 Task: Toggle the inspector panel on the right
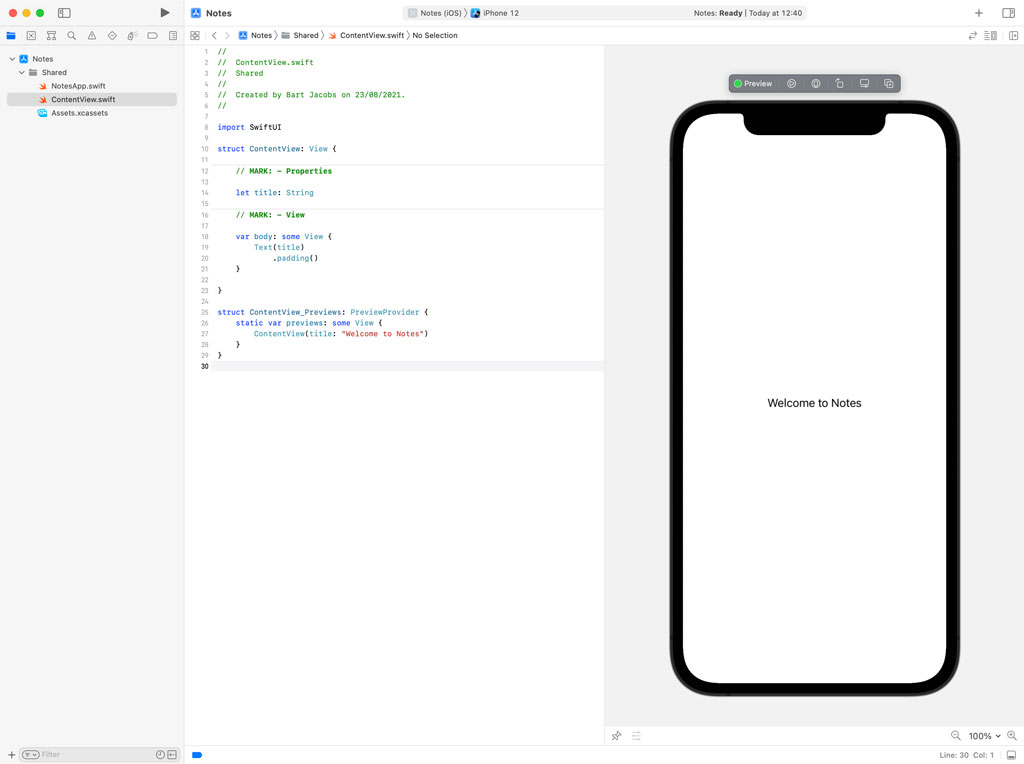pyautogui.click(x=1008, y=13)
